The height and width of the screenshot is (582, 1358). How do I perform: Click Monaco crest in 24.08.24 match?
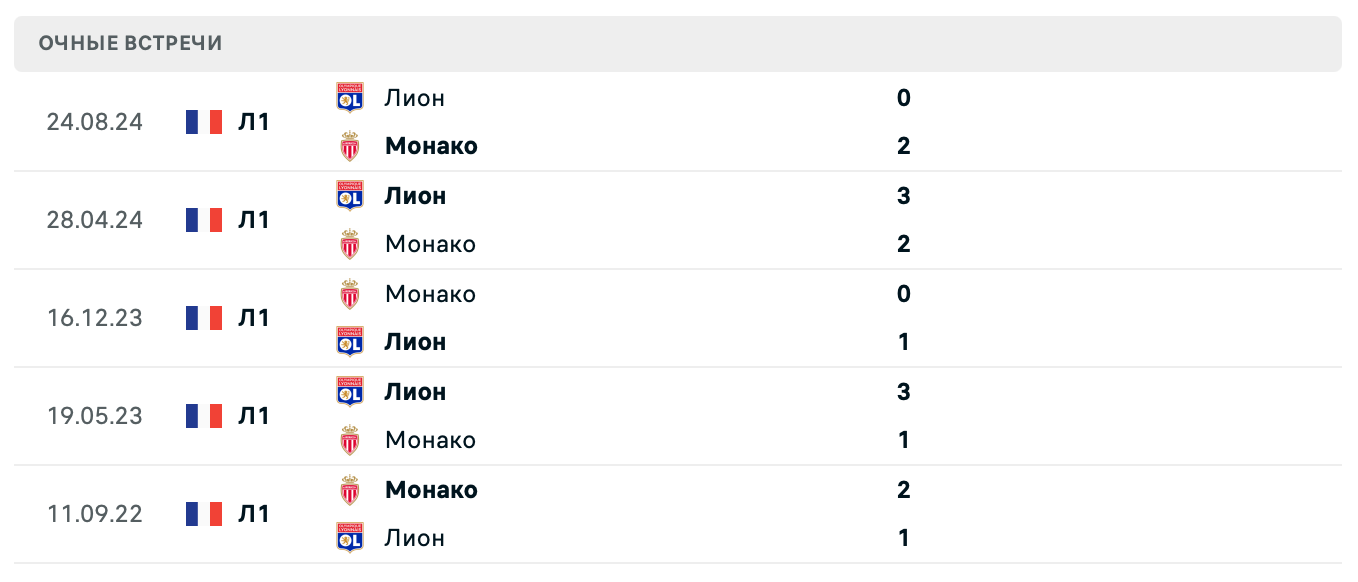(x=350, y=146)
